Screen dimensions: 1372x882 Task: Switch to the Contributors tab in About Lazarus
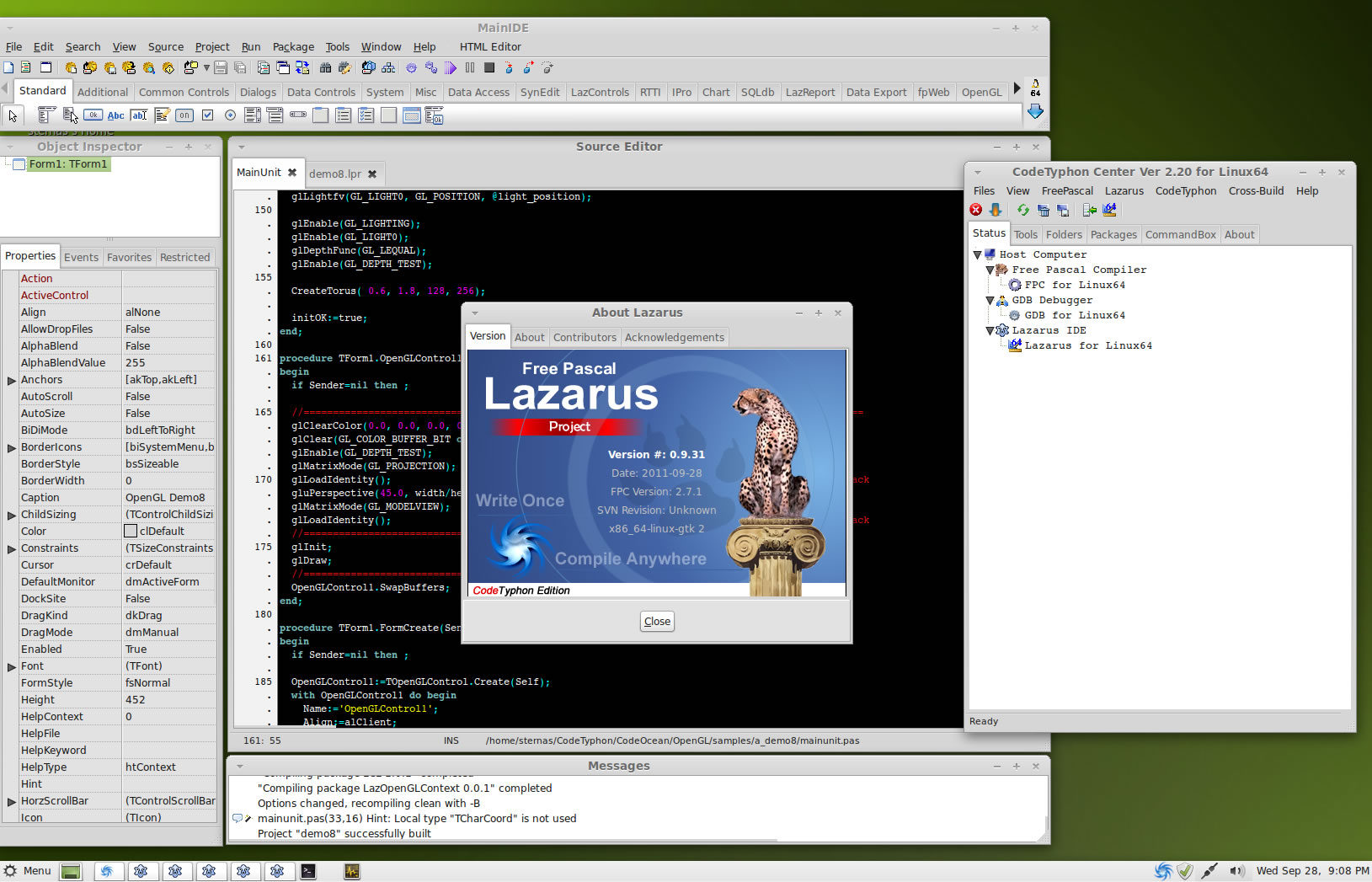585,337
